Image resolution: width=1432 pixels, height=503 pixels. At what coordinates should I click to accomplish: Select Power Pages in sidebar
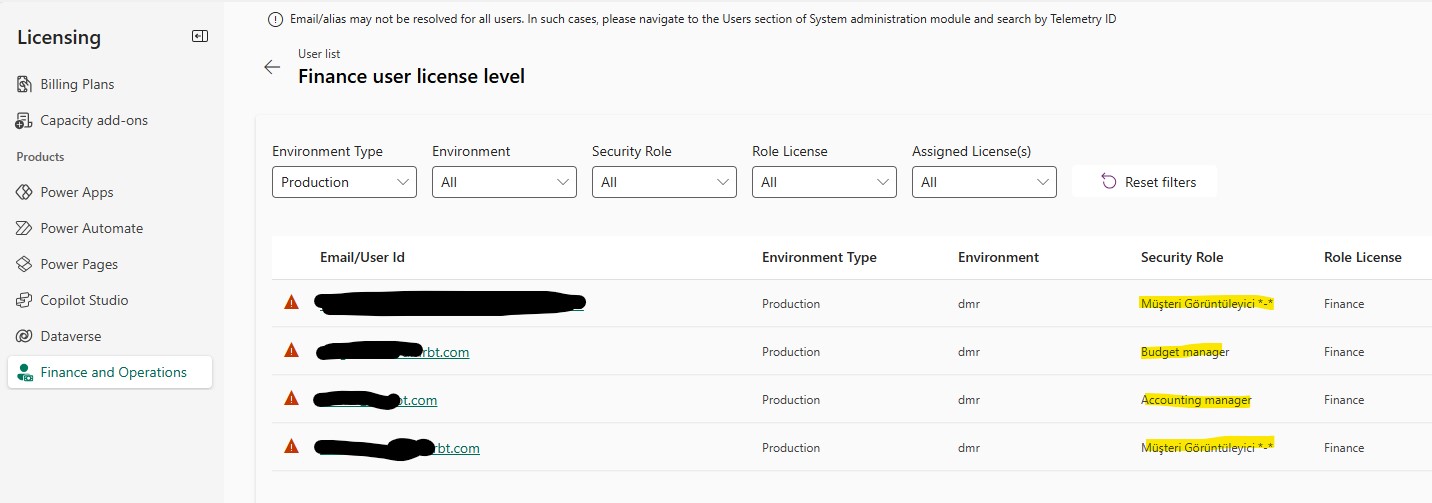point(79,264)
